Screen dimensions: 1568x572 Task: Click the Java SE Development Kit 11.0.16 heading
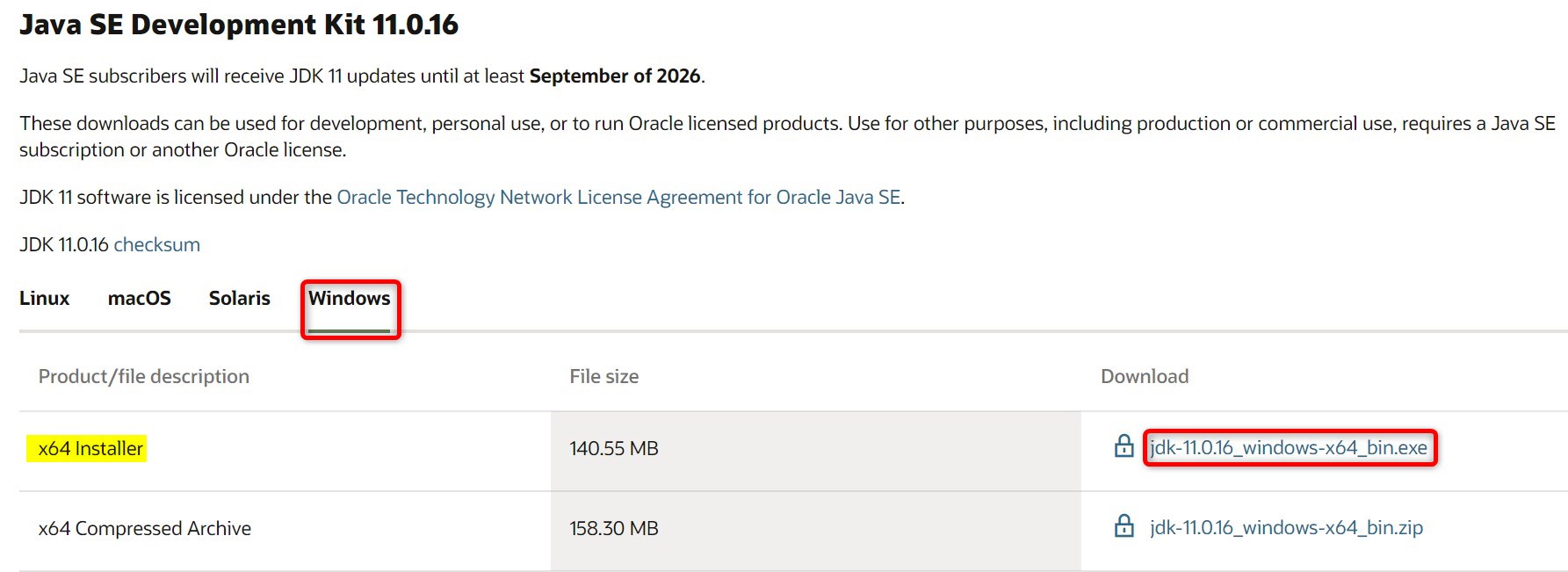[239, 25]
